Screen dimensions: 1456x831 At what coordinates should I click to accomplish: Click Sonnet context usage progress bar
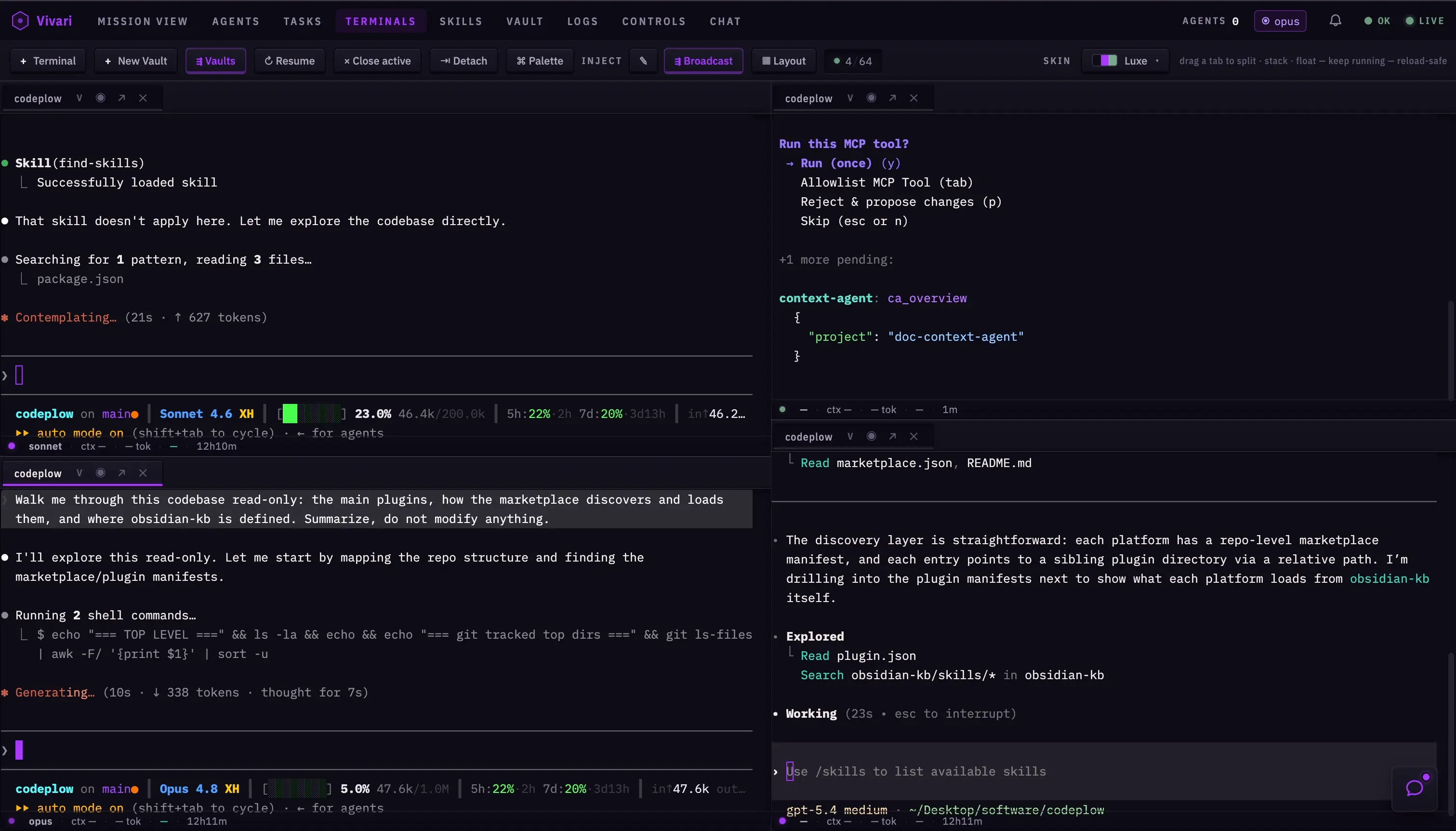click(x=311, y=414)
